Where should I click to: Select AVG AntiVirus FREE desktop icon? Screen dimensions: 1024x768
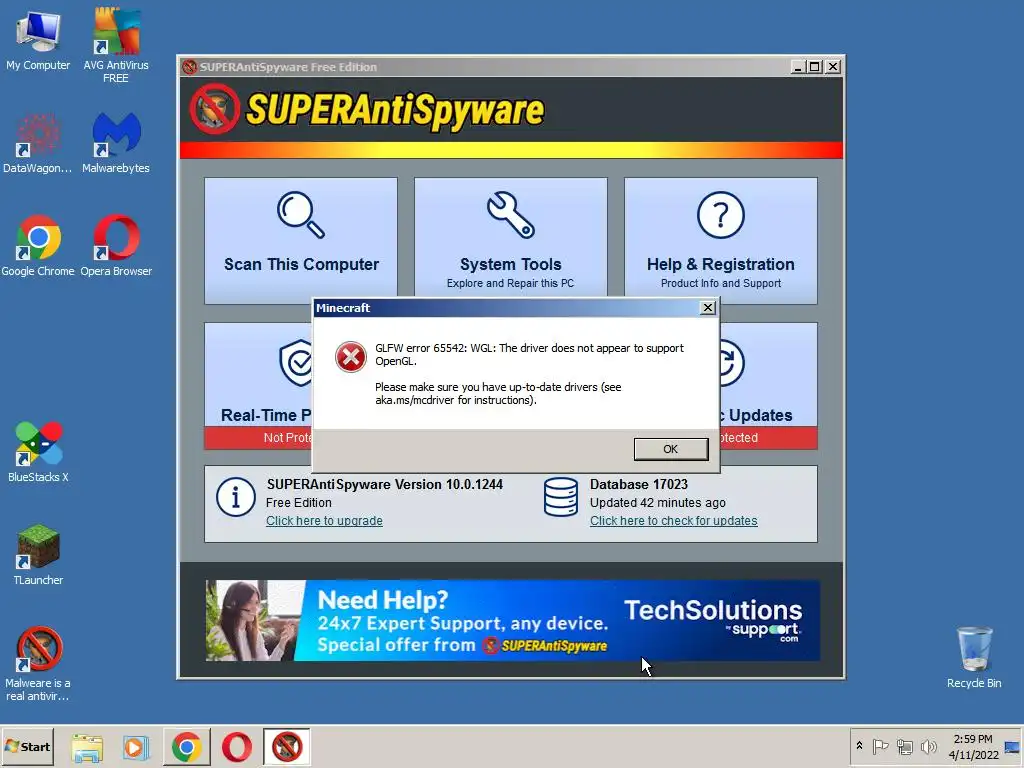[x=116, y=45]
